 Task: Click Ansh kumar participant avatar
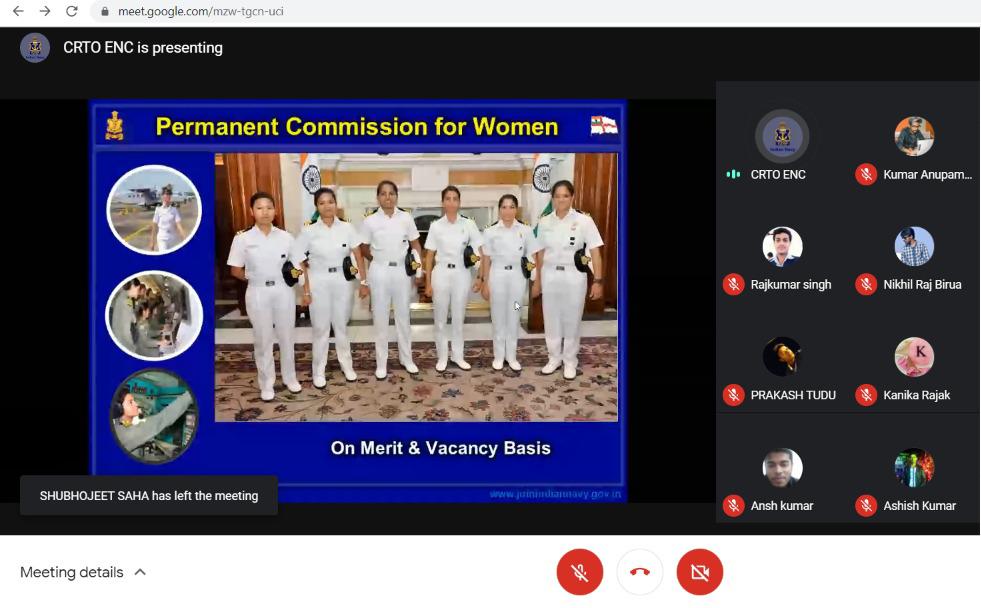[x=782, y=468]
